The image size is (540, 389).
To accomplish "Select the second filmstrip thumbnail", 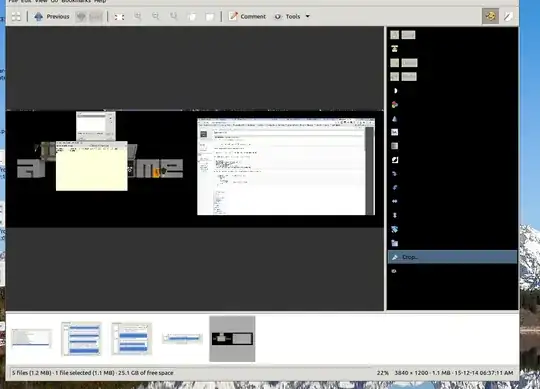I will pos(82,338).
